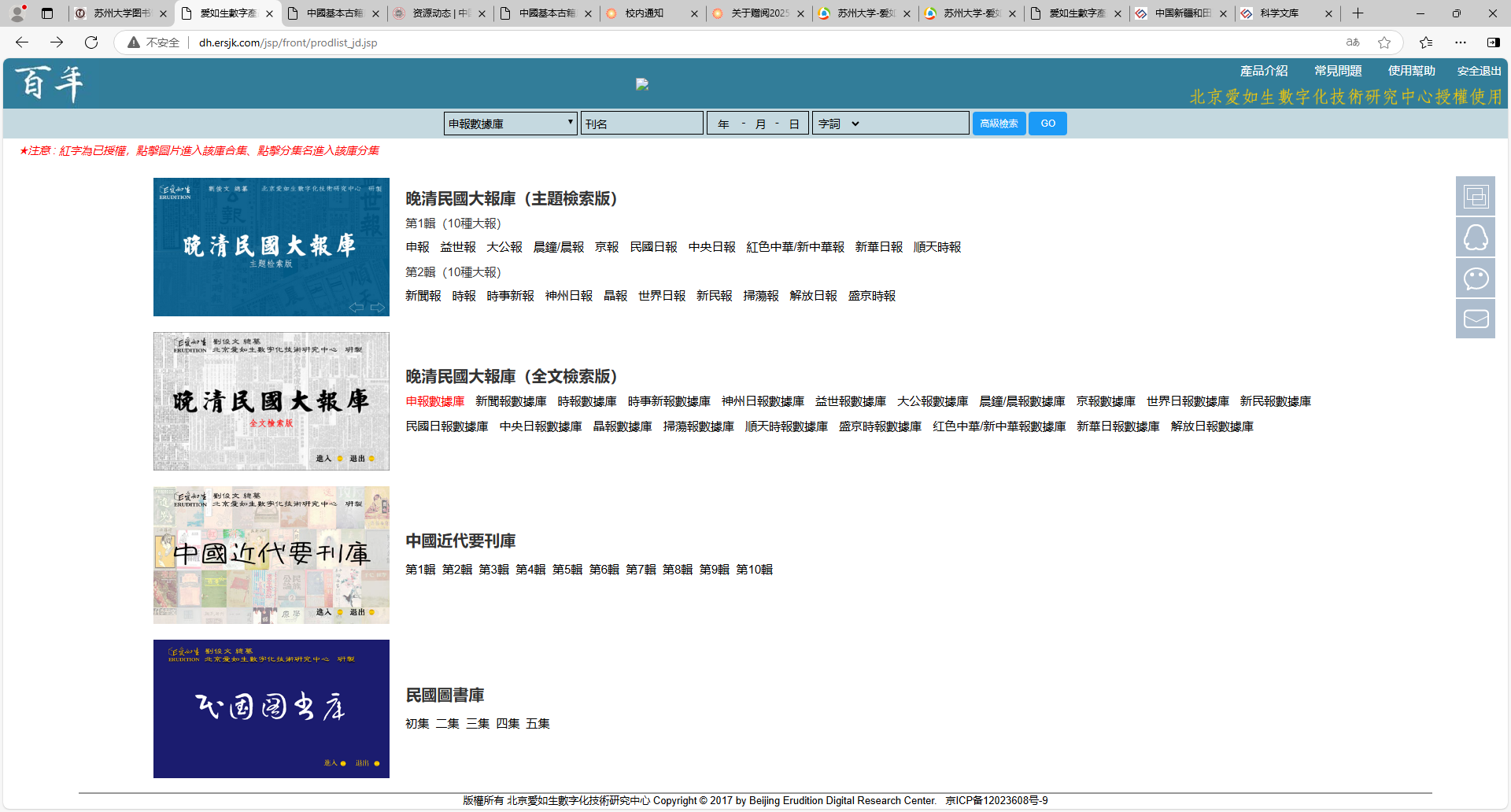Open the 申報數據庫 database dropdown

511,124
